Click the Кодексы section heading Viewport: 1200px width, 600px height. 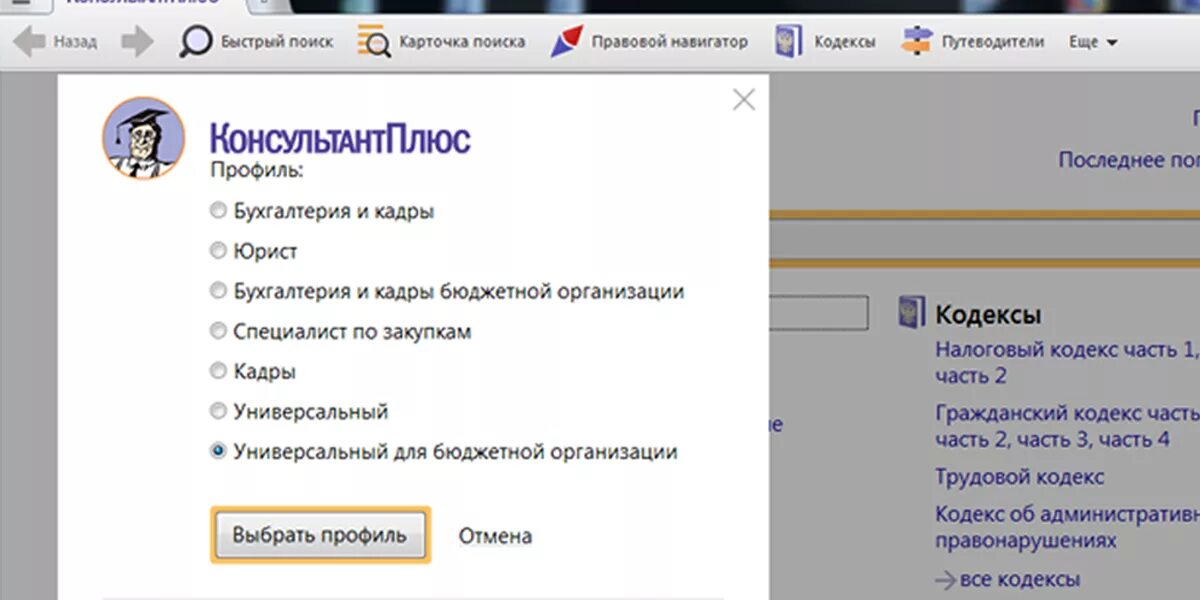988,315
